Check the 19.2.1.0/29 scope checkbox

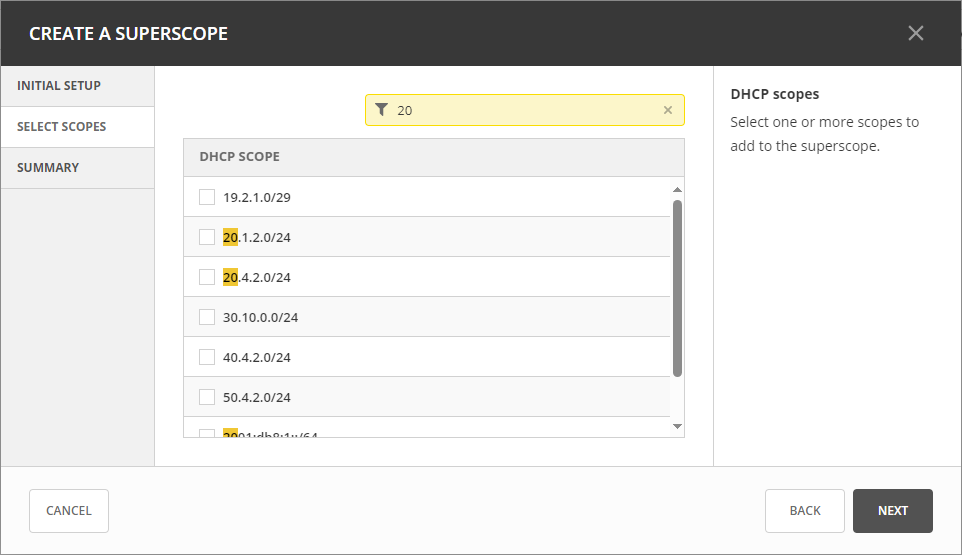207,197
